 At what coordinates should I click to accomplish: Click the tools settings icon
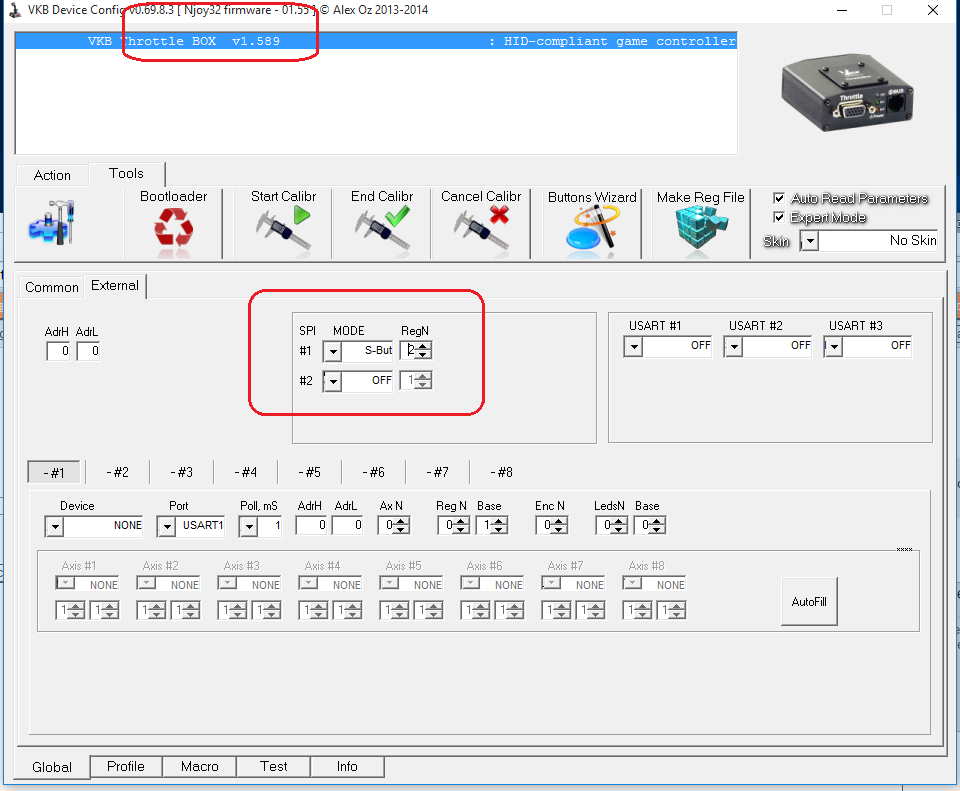[51, 222]
